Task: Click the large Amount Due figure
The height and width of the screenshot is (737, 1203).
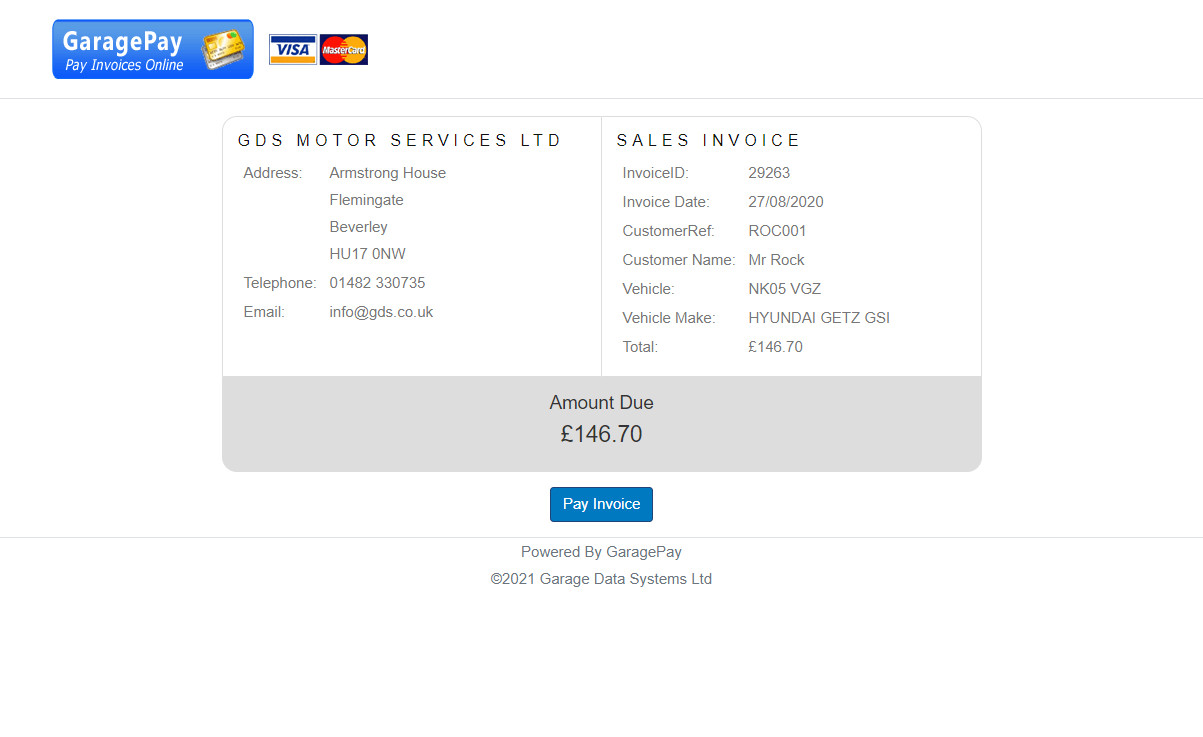Action: pos(601,434)
